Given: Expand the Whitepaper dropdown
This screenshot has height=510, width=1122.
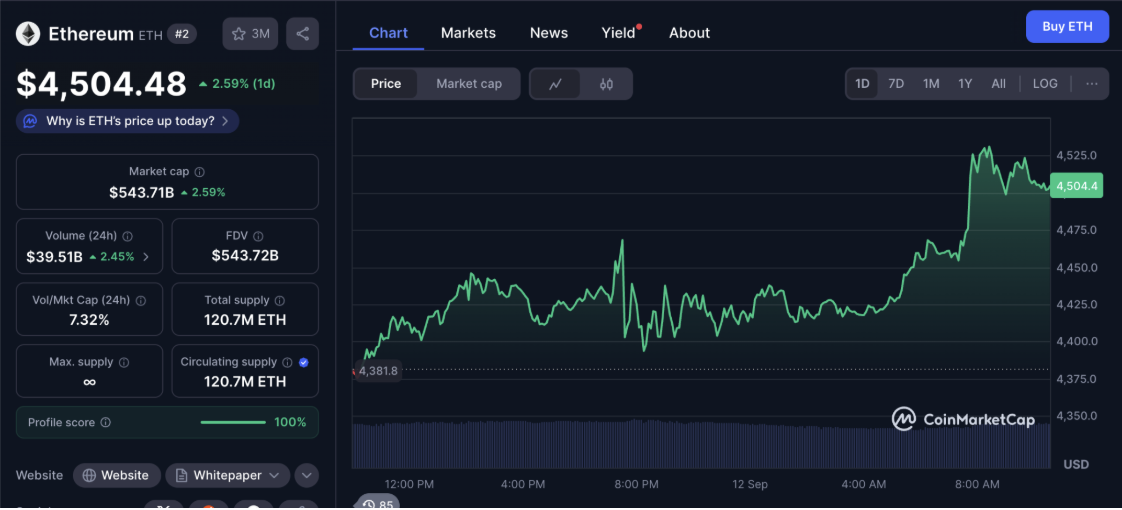Looking at the screenshot, I should click(228, 475).
